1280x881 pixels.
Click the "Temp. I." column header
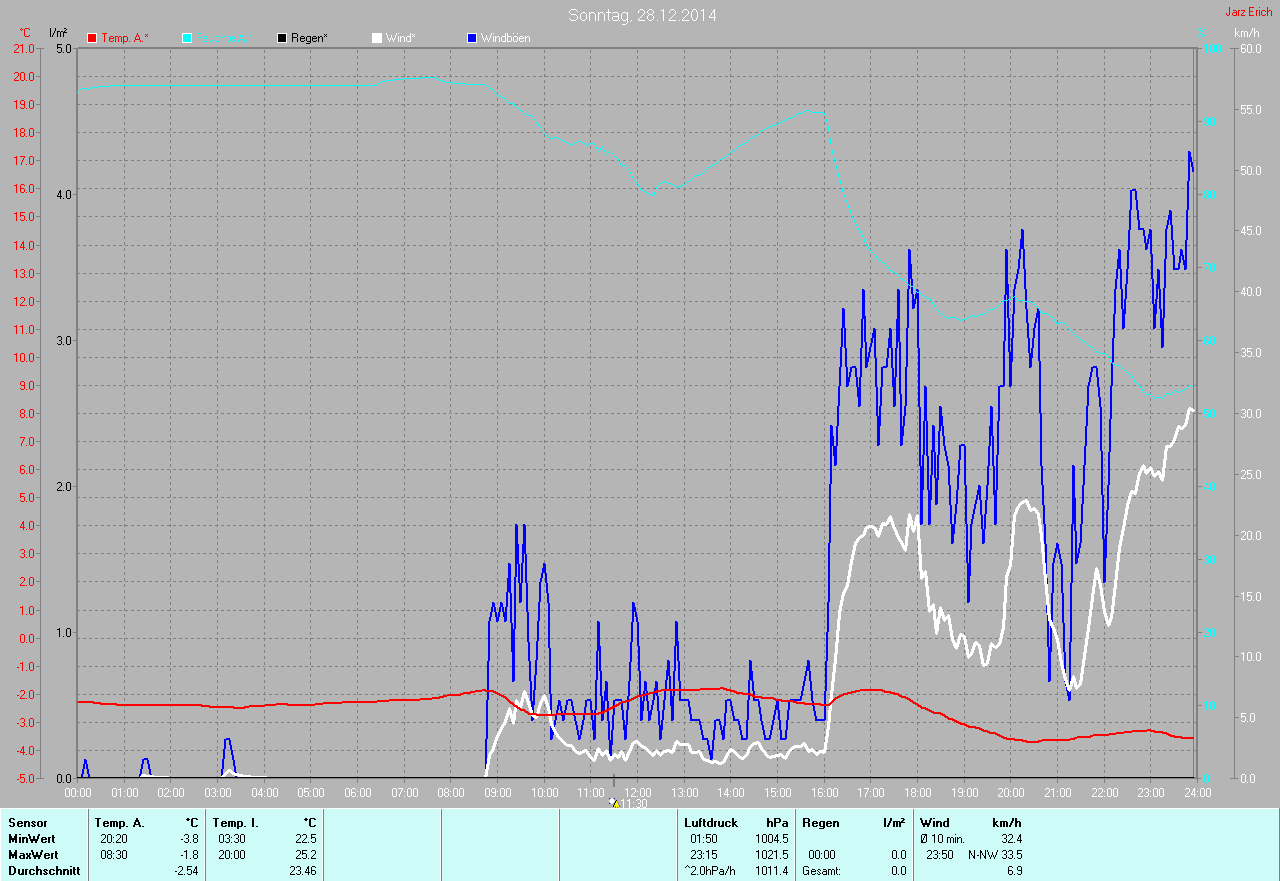click(236, 823)
